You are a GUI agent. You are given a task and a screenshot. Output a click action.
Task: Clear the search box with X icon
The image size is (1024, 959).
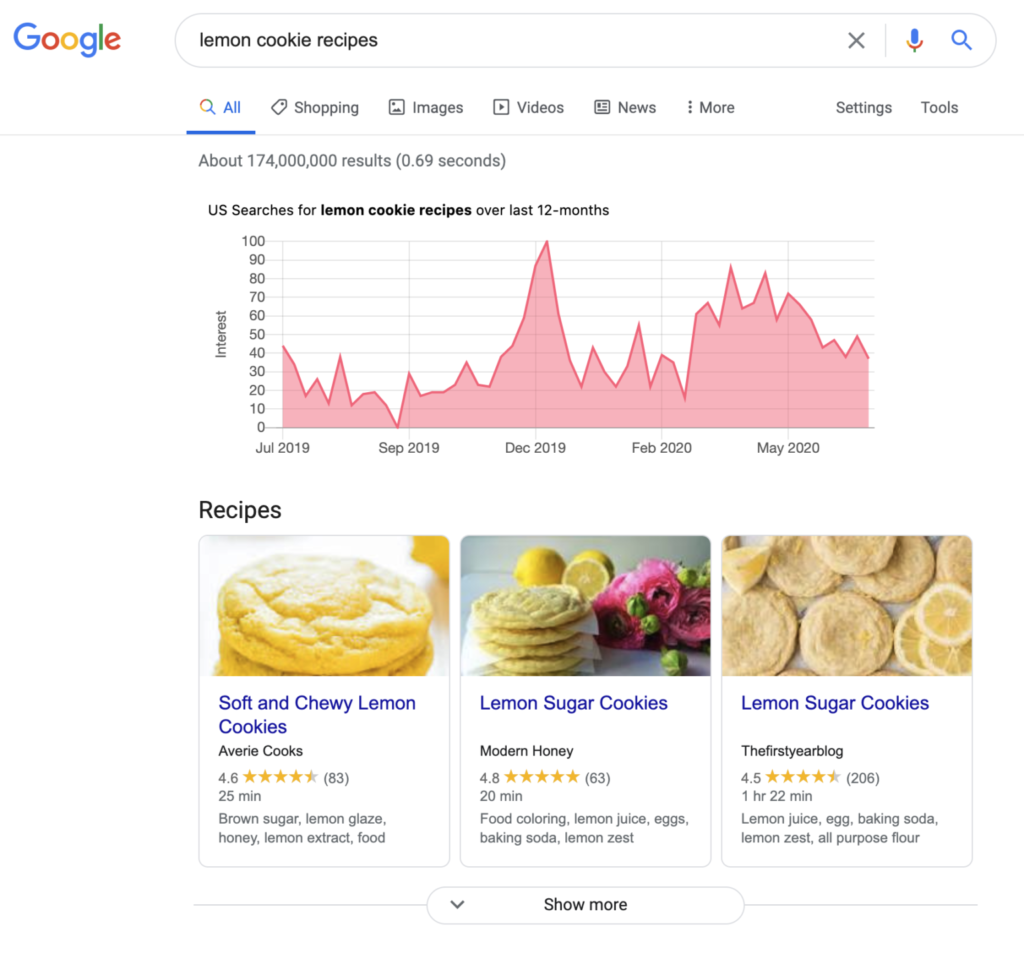pyautogui.click(x=856, y=41)
